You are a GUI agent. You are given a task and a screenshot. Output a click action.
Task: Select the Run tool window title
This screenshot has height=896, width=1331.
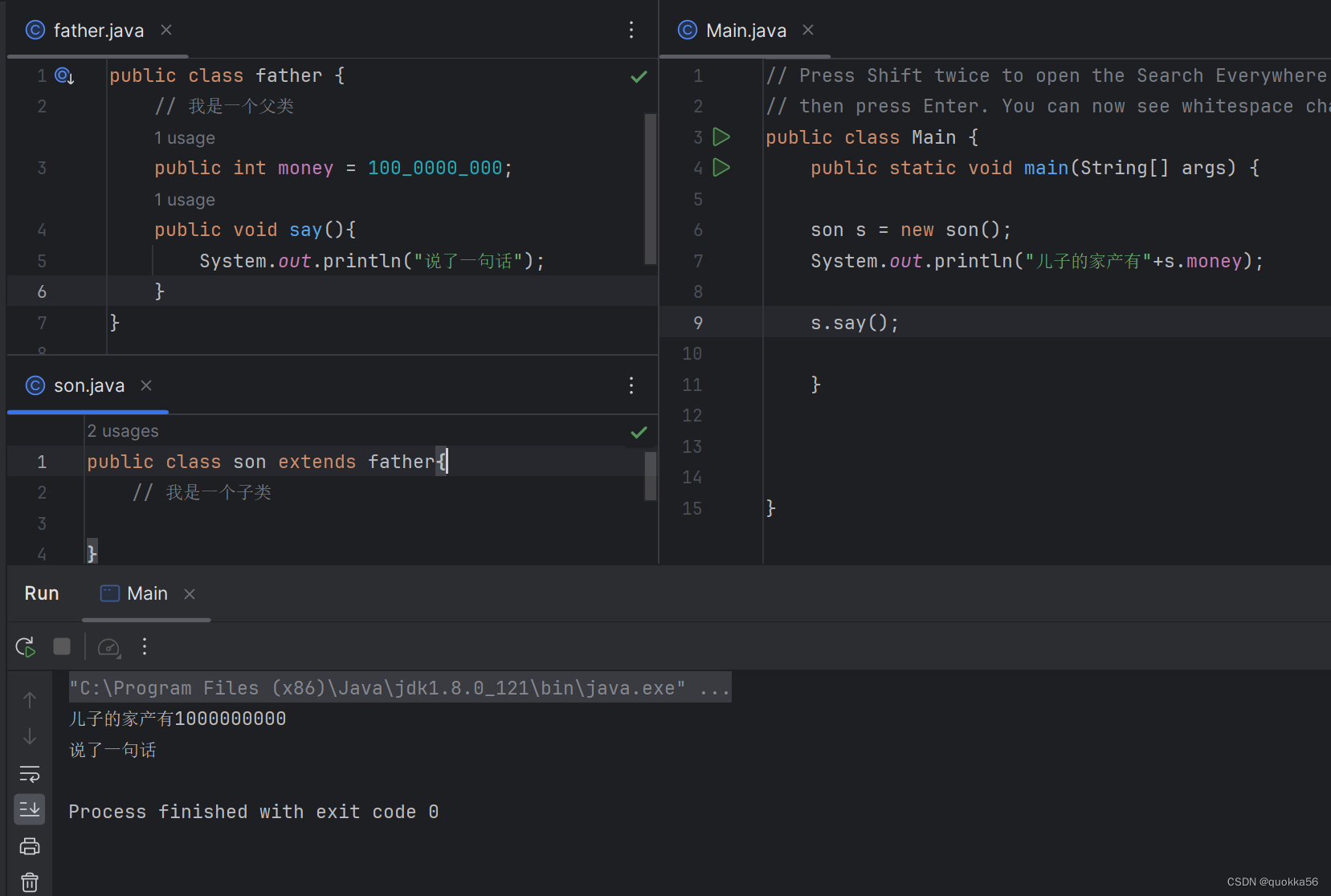[x=42, y=593]
